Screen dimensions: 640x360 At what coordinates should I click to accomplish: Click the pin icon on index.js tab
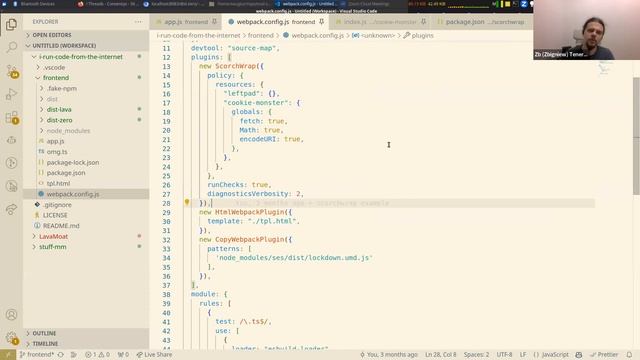423,22
